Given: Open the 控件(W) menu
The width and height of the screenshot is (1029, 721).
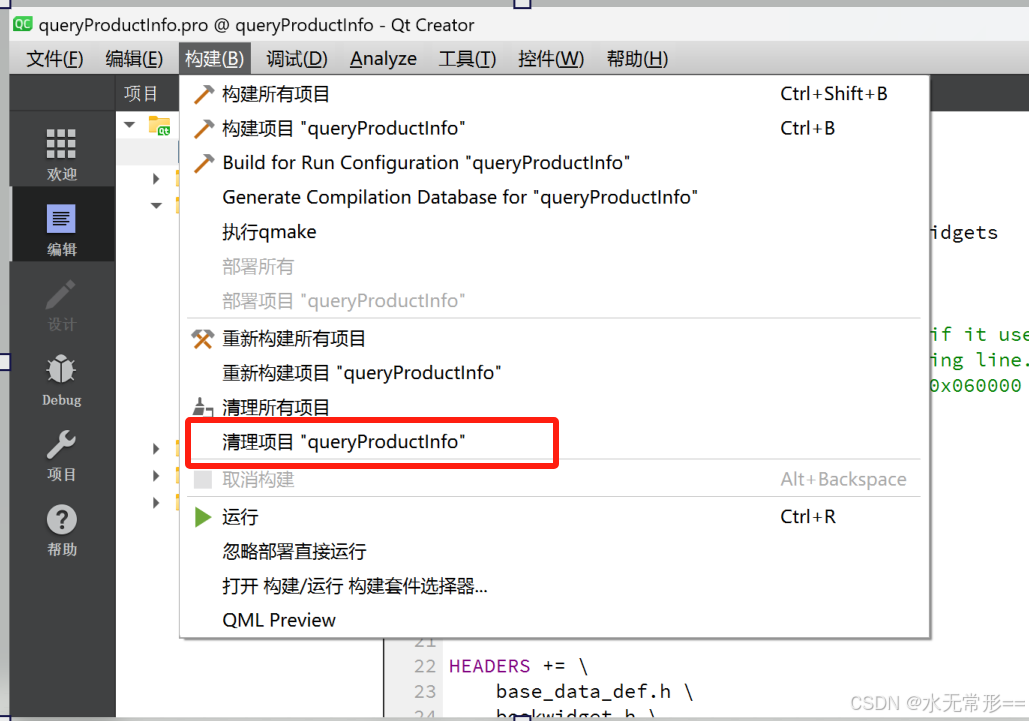Looking at the screenshot, I should [x=551, y=59].
